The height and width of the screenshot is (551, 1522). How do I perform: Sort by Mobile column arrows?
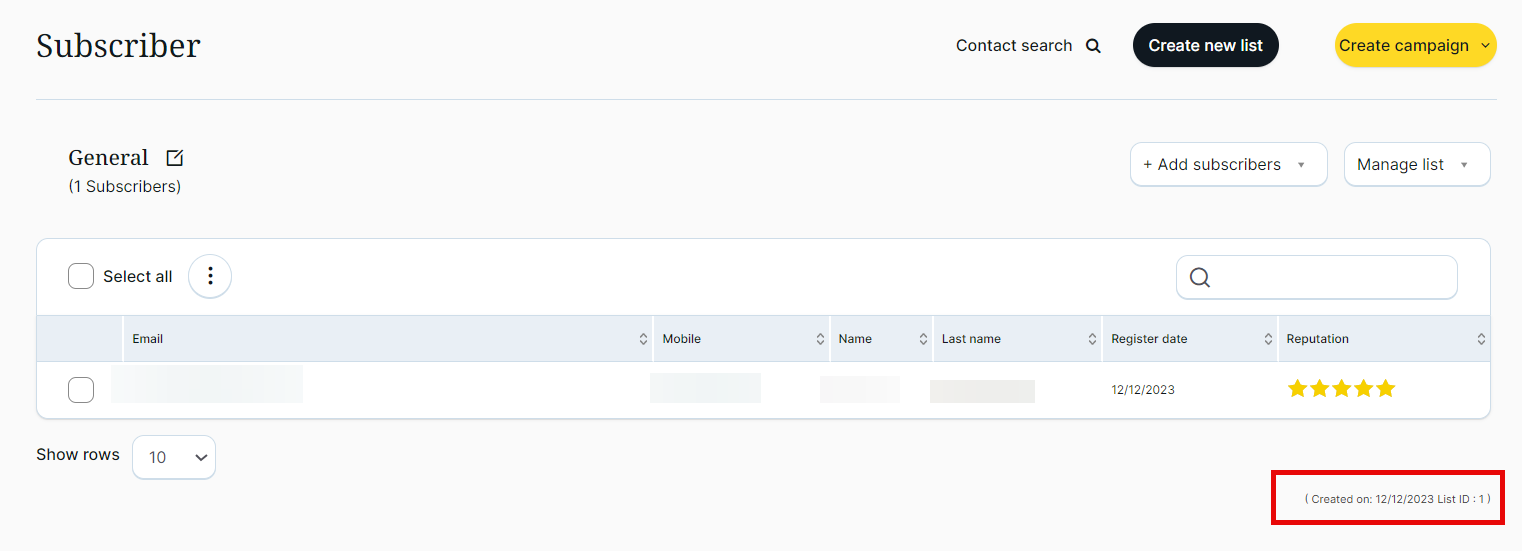pyautogui.click(x=820, y=340)
